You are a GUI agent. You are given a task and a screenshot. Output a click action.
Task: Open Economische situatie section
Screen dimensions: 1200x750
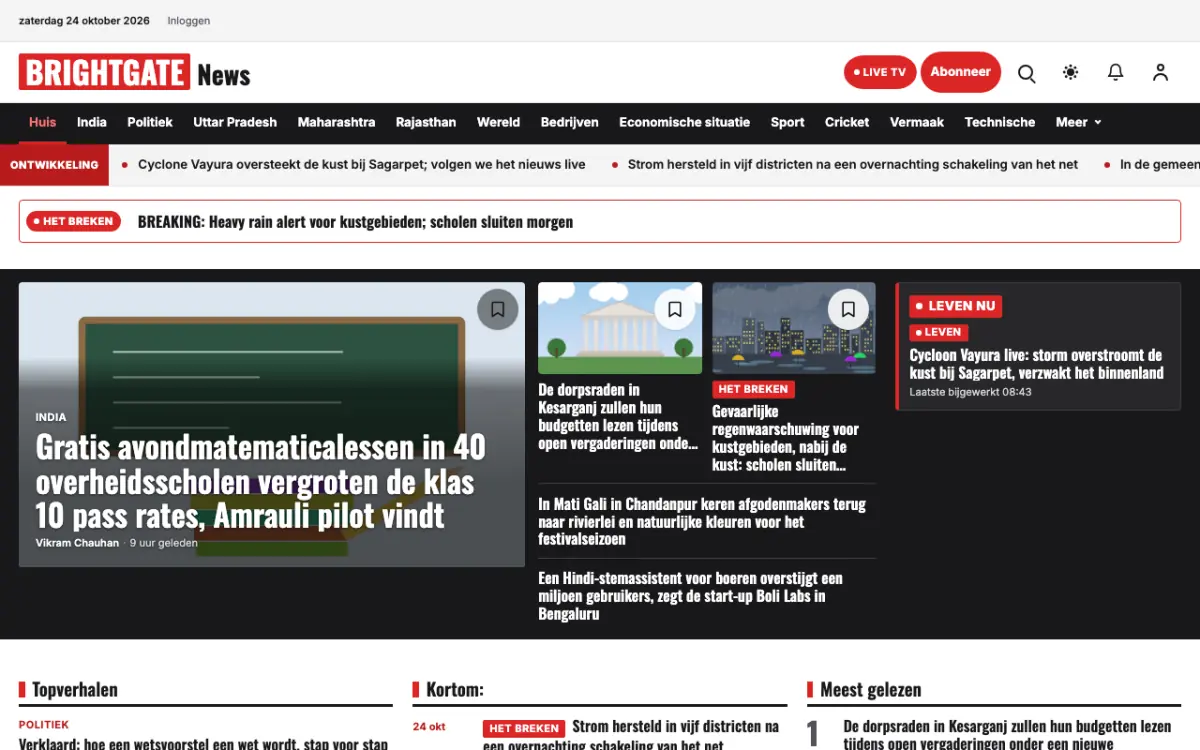[x=684, y=122]
